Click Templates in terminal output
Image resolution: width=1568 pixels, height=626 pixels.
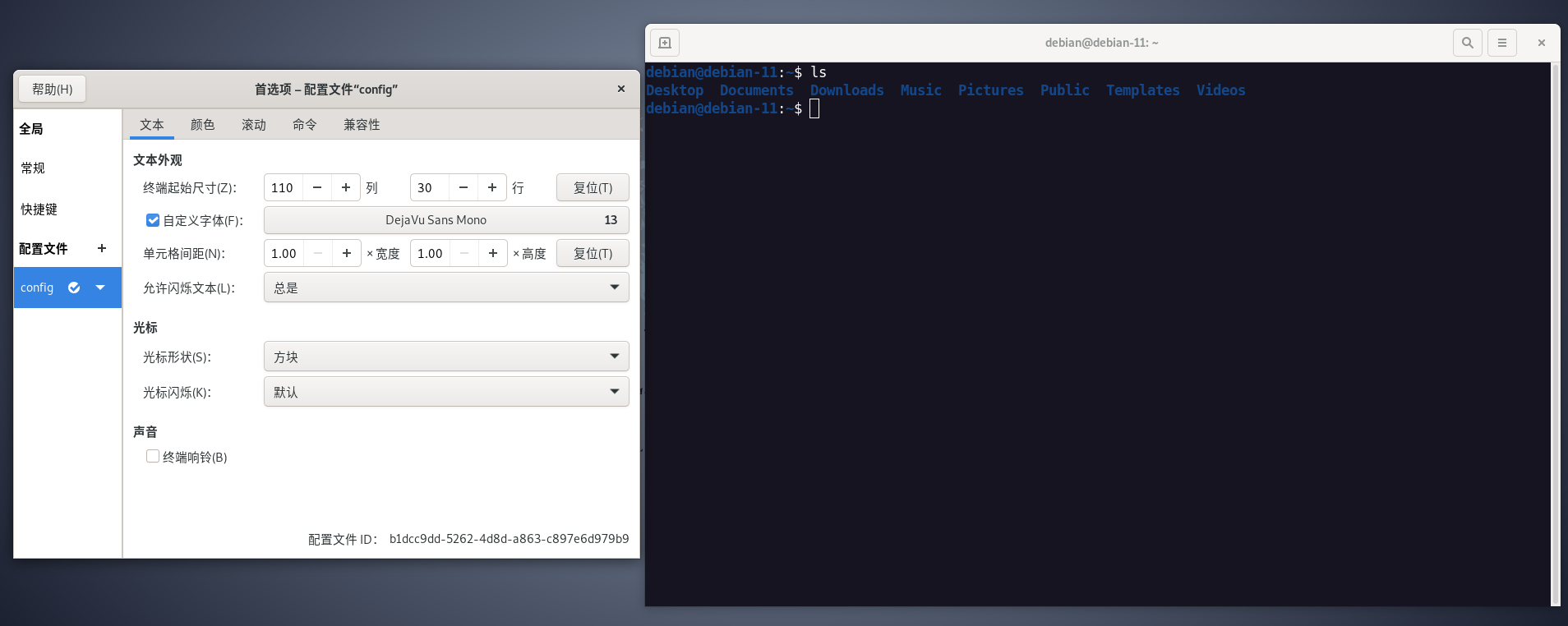(1143, 90)
